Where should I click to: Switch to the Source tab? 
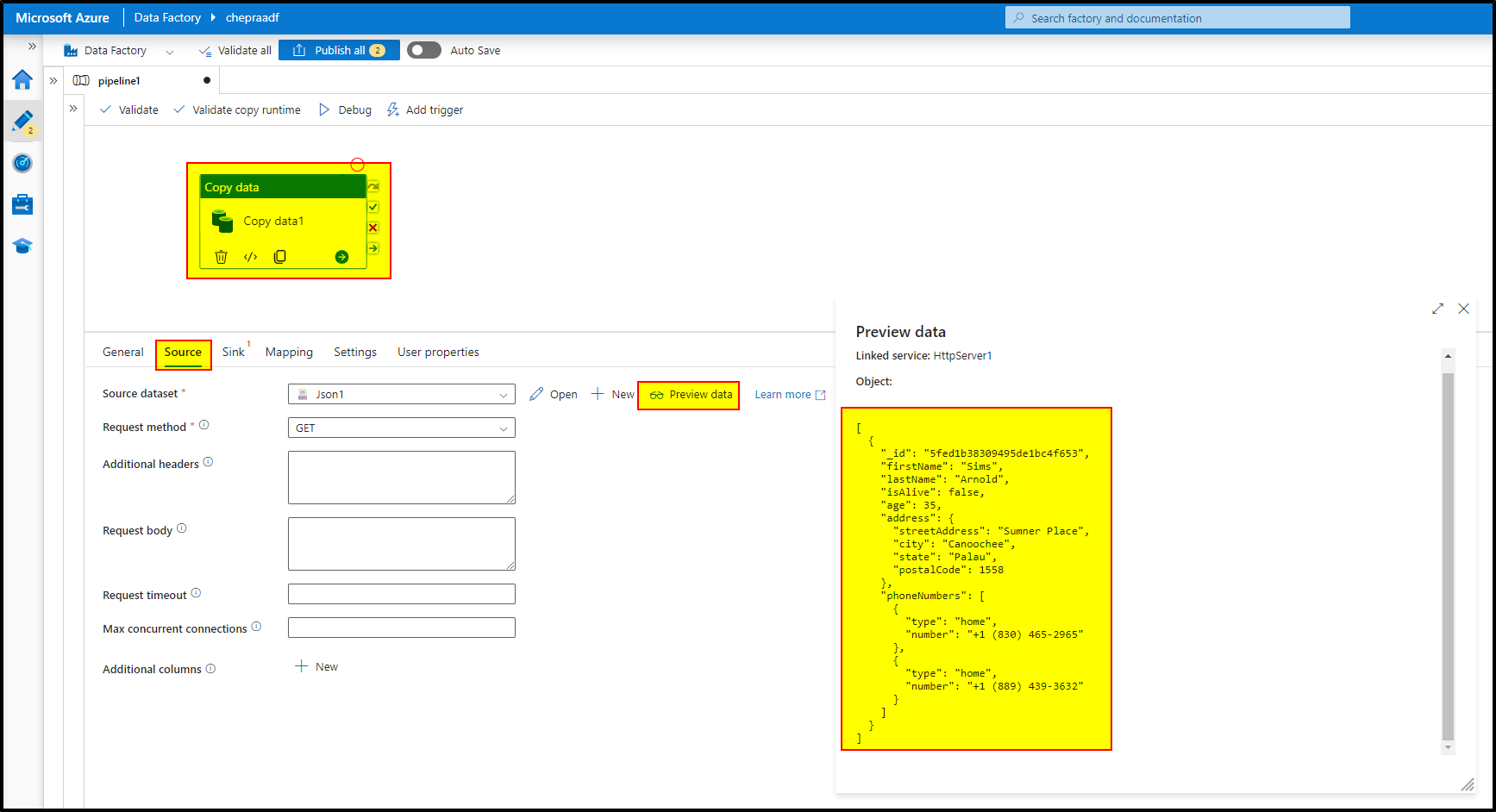pyautogui.click(x=183, y=353)
